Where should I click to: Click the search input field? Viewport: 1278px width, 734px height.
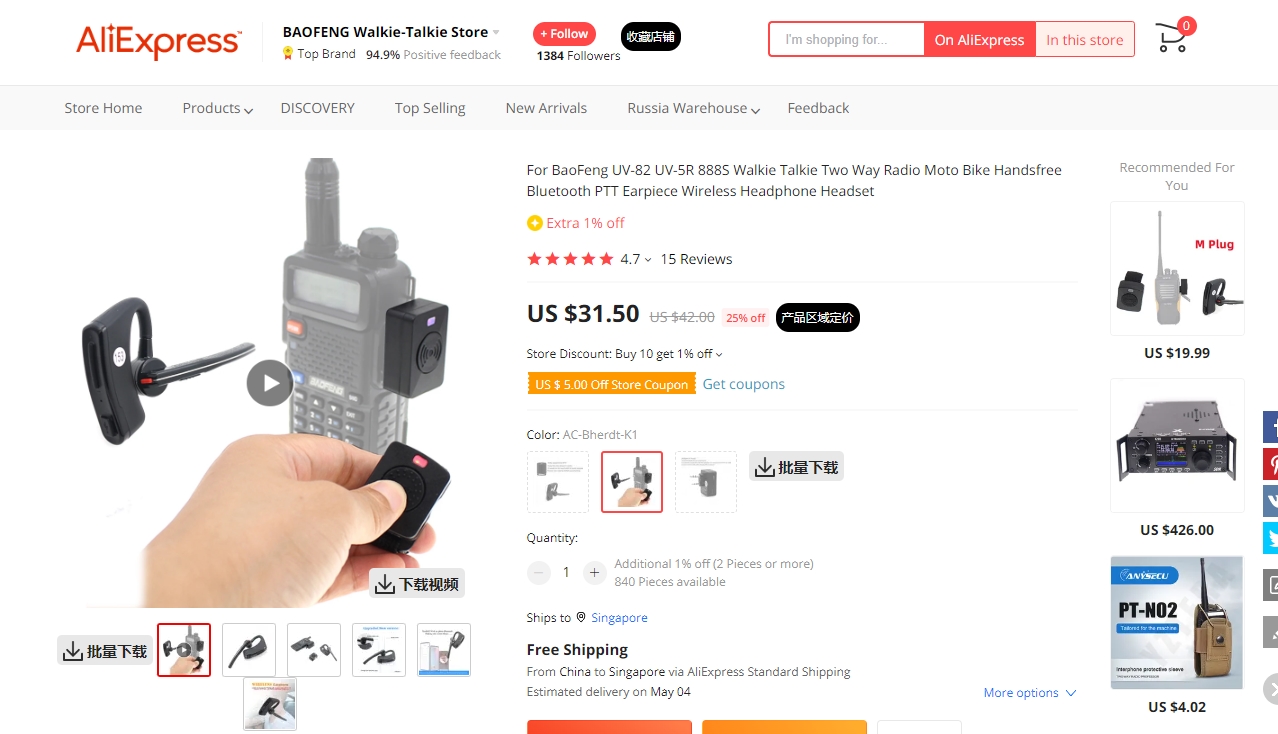click(846, 39)
